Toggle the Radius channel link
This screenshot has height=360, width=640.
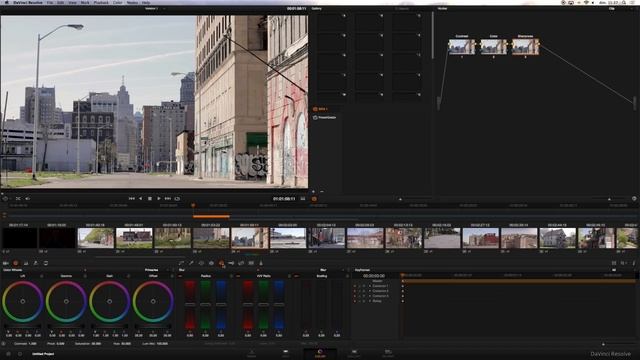point(180,276)
